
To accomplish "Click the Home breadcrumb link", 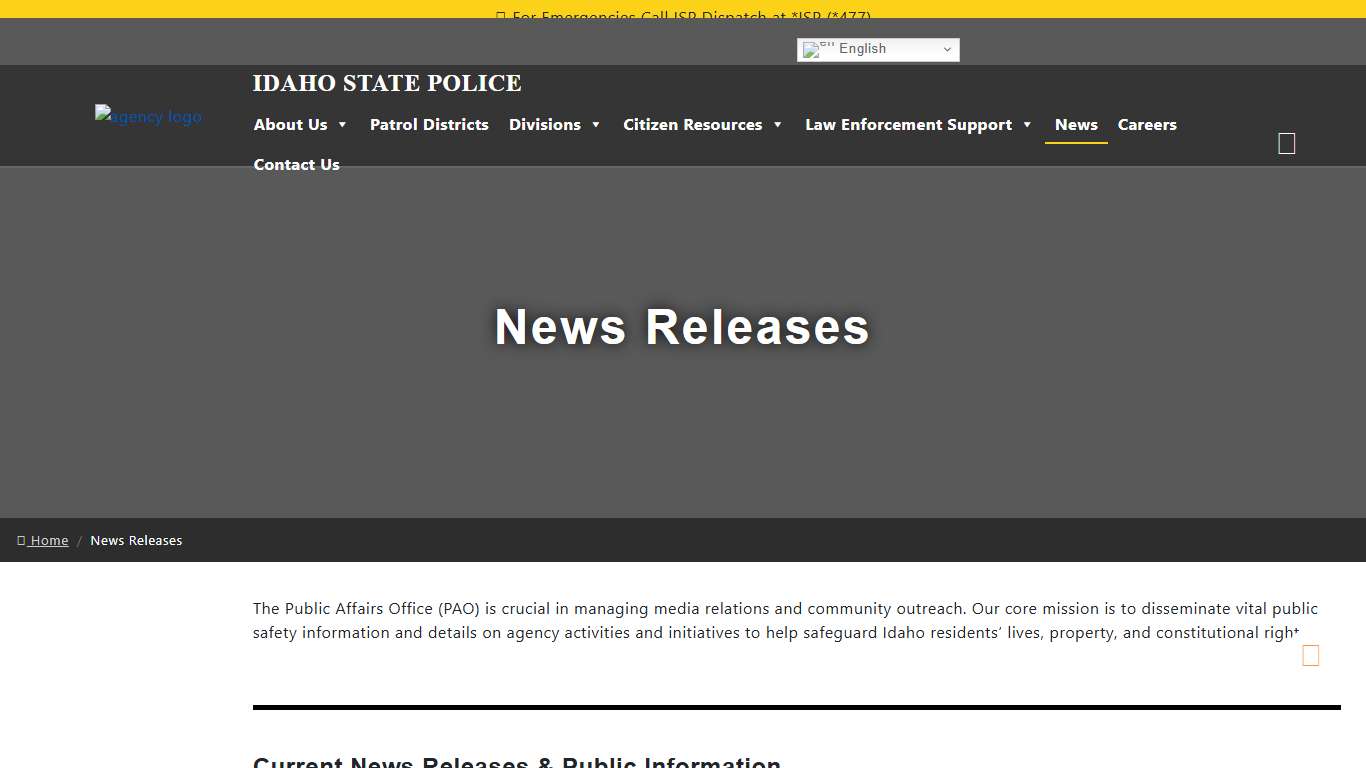I will coord(48,540).
